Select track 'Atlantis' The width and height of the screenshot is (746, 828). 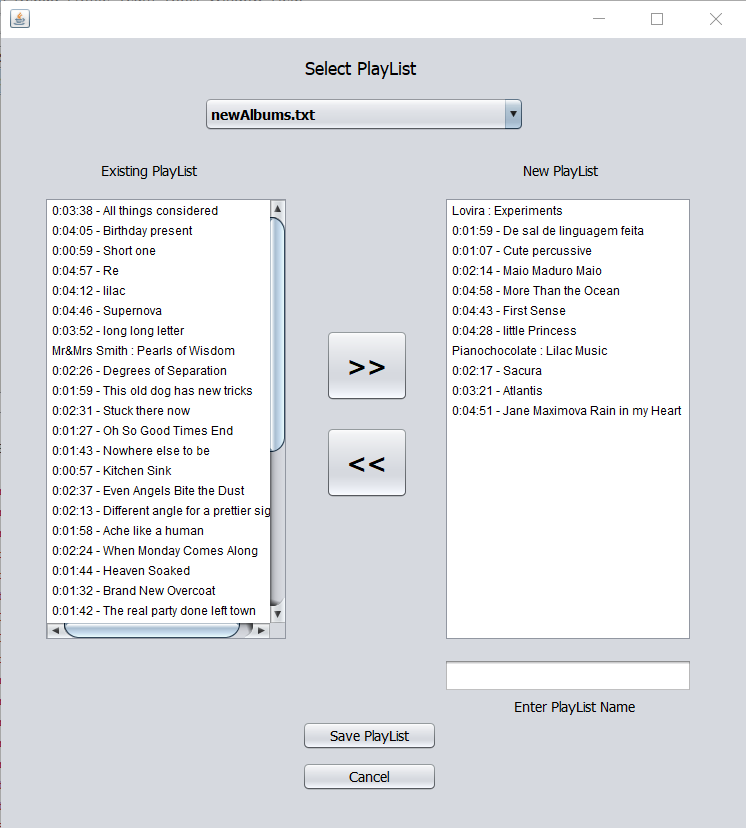568,391
